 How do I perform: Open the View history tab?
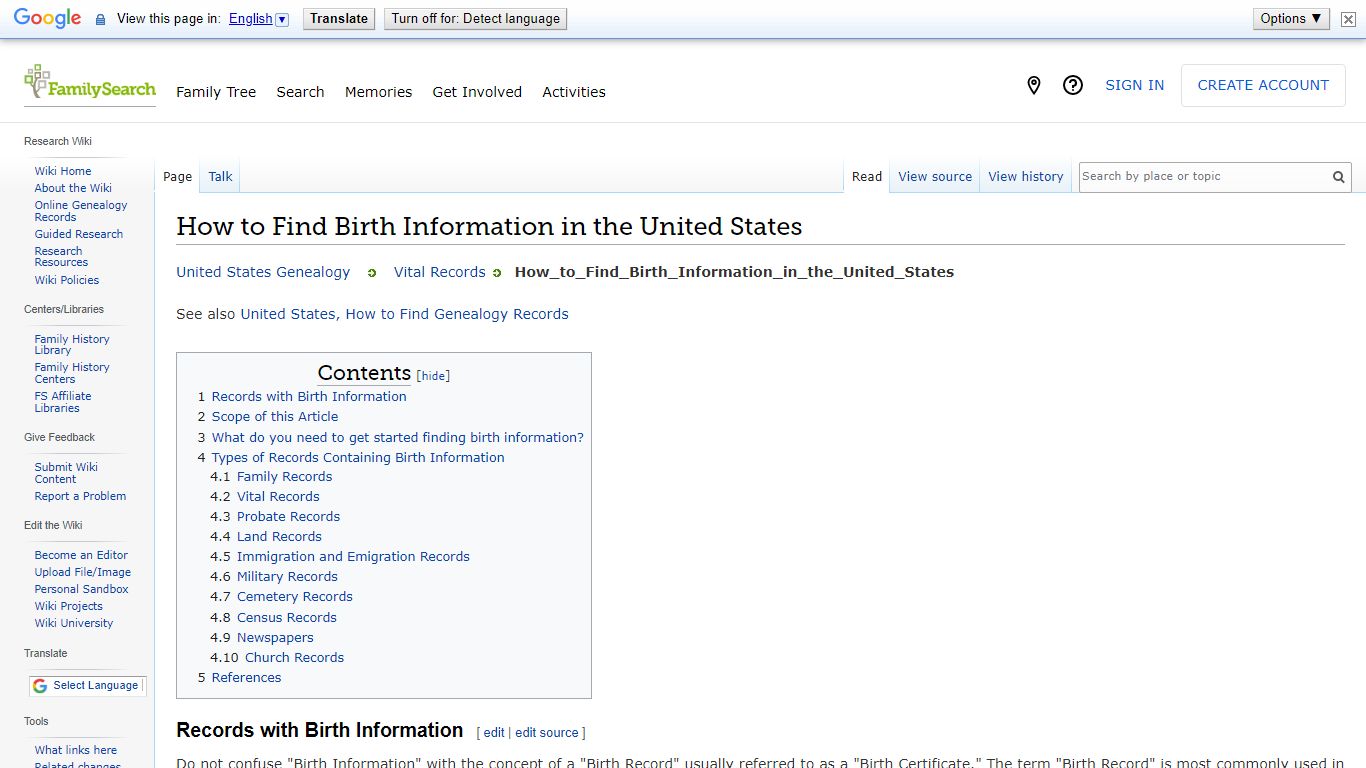(x=1026, y=177)
